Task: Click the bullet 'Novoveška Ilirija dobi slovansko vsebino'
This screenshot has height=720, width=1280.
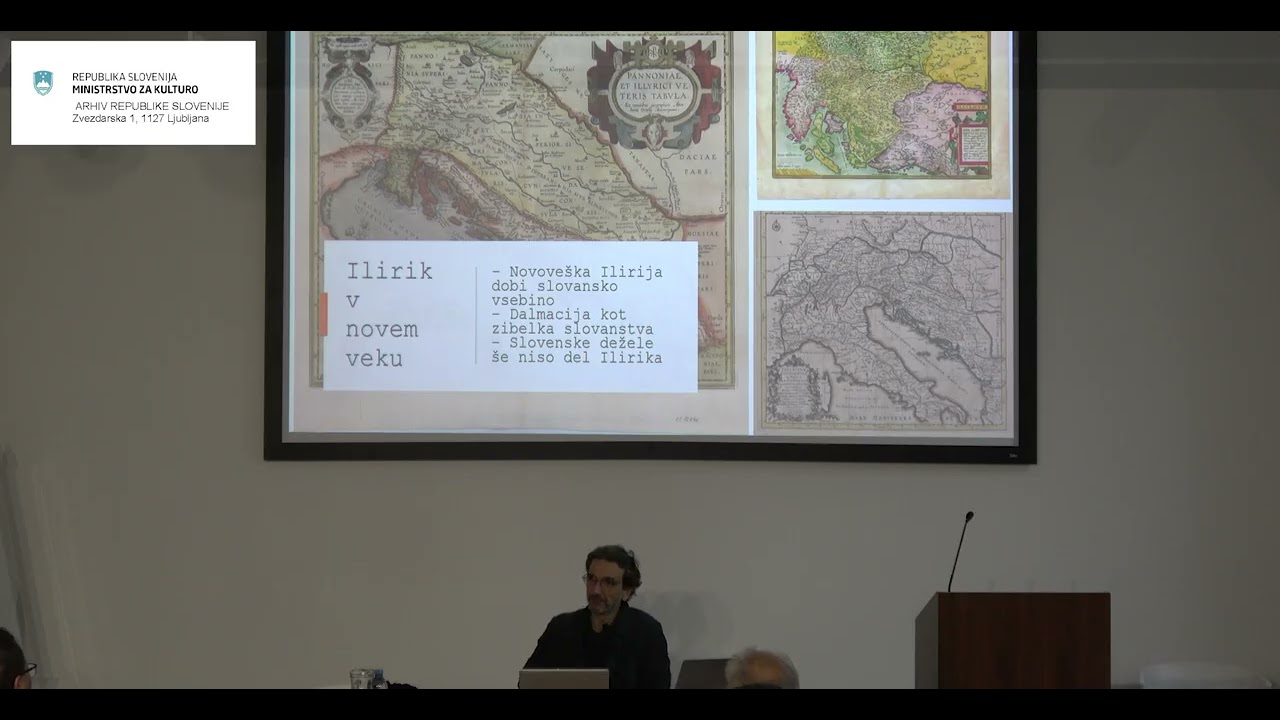Action: pyautogui.click(x=577, y=285)
